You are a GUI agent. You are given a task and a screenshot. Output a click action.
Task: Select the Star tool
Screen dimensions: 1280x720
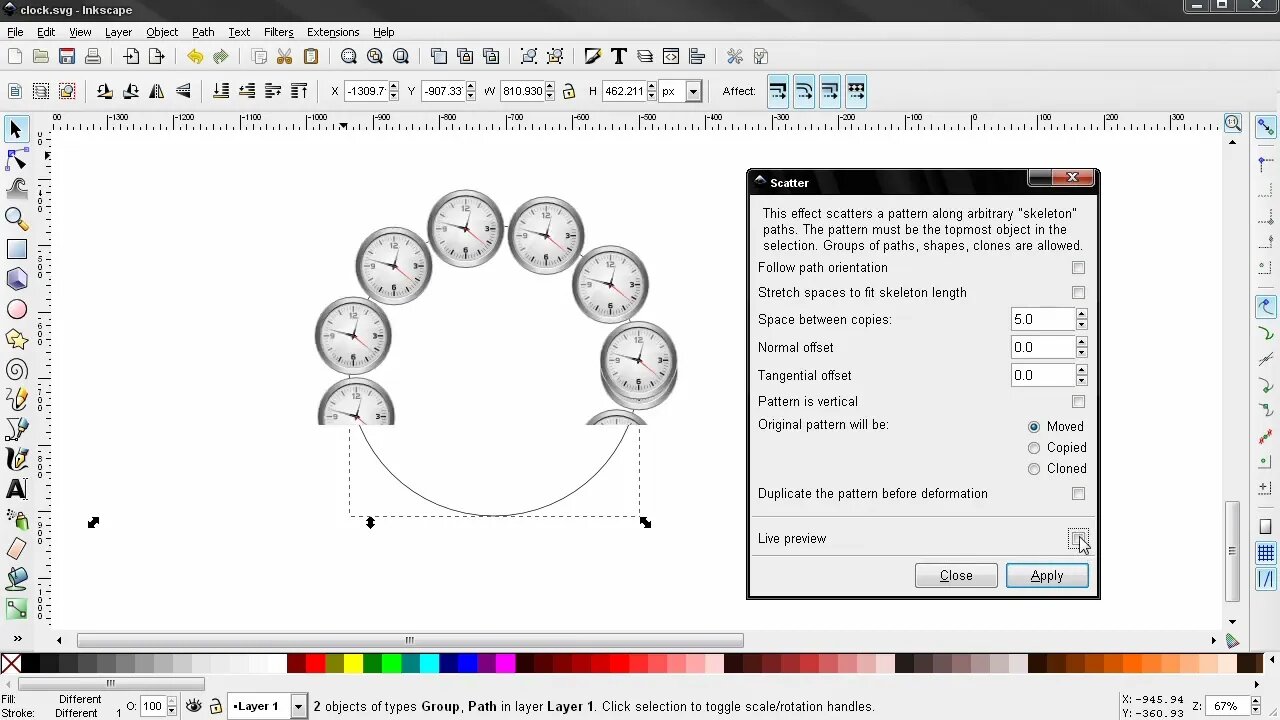click(16, 340)
